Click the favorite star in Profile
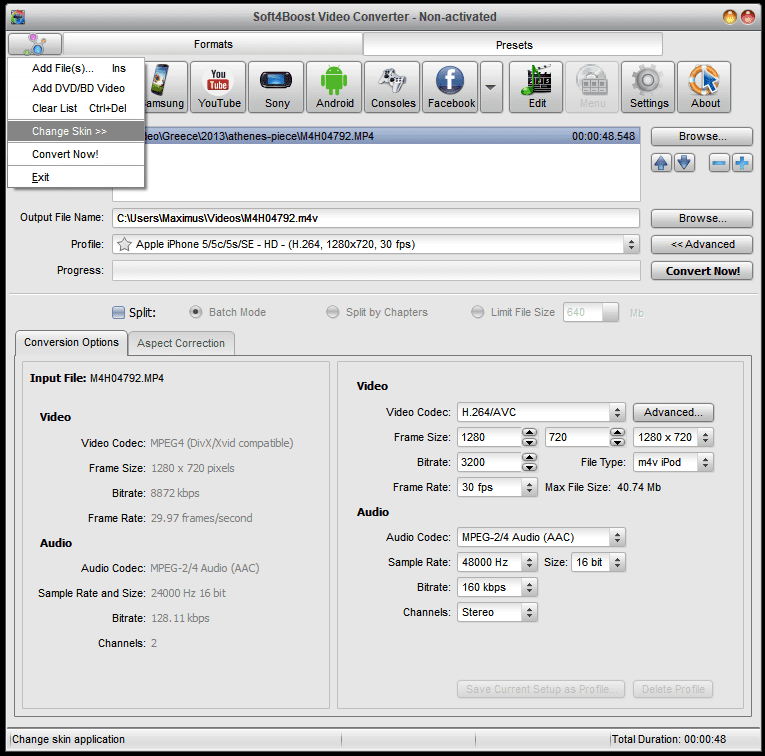The width and height of the screenshot is (765, 756). coord(124,244)
